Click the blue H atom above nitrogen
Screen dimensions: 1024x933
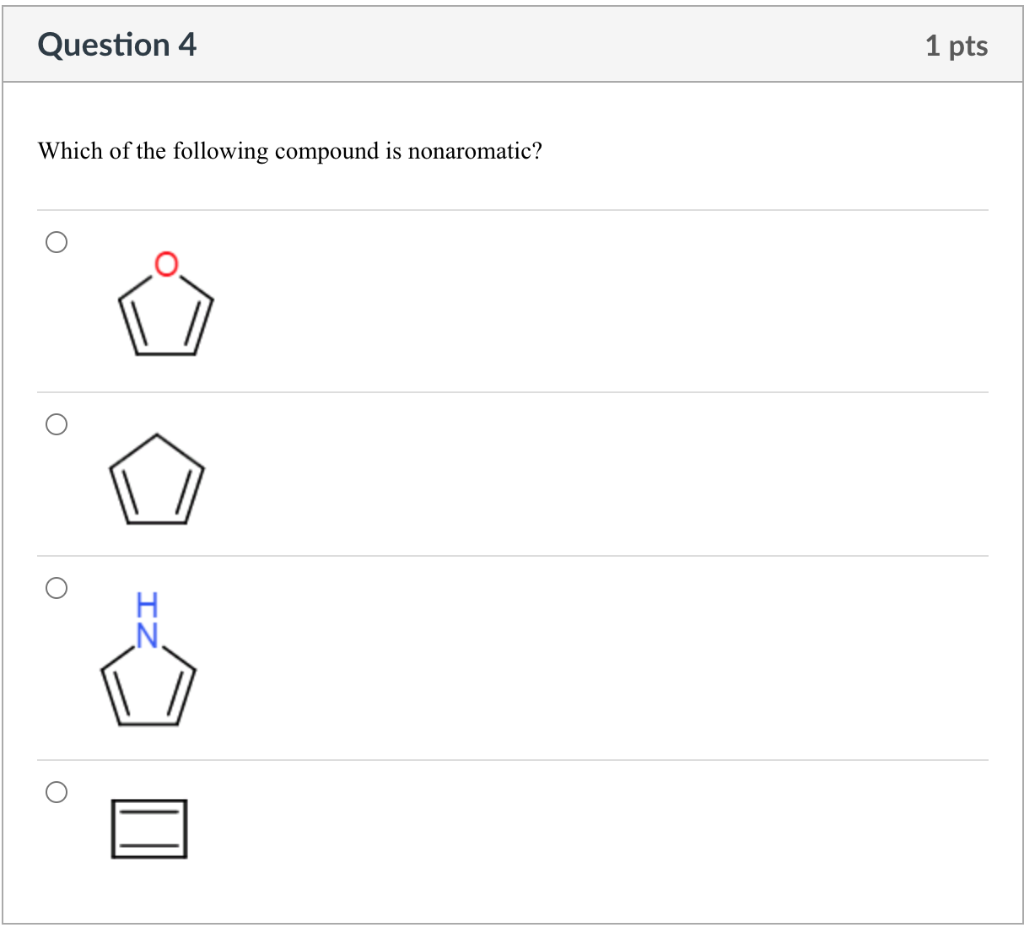(147, 605)
